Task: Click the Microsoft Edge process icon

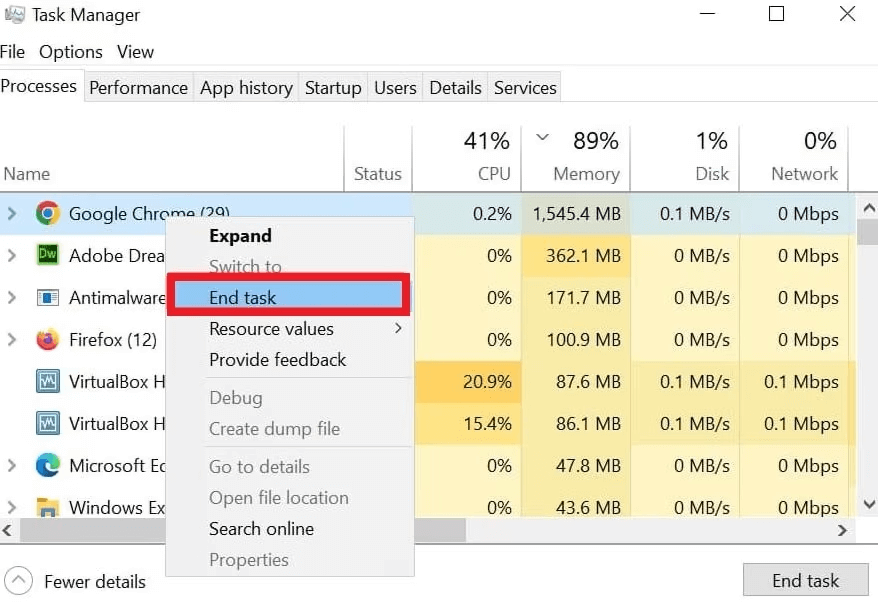Action: (x=48, y=465)
